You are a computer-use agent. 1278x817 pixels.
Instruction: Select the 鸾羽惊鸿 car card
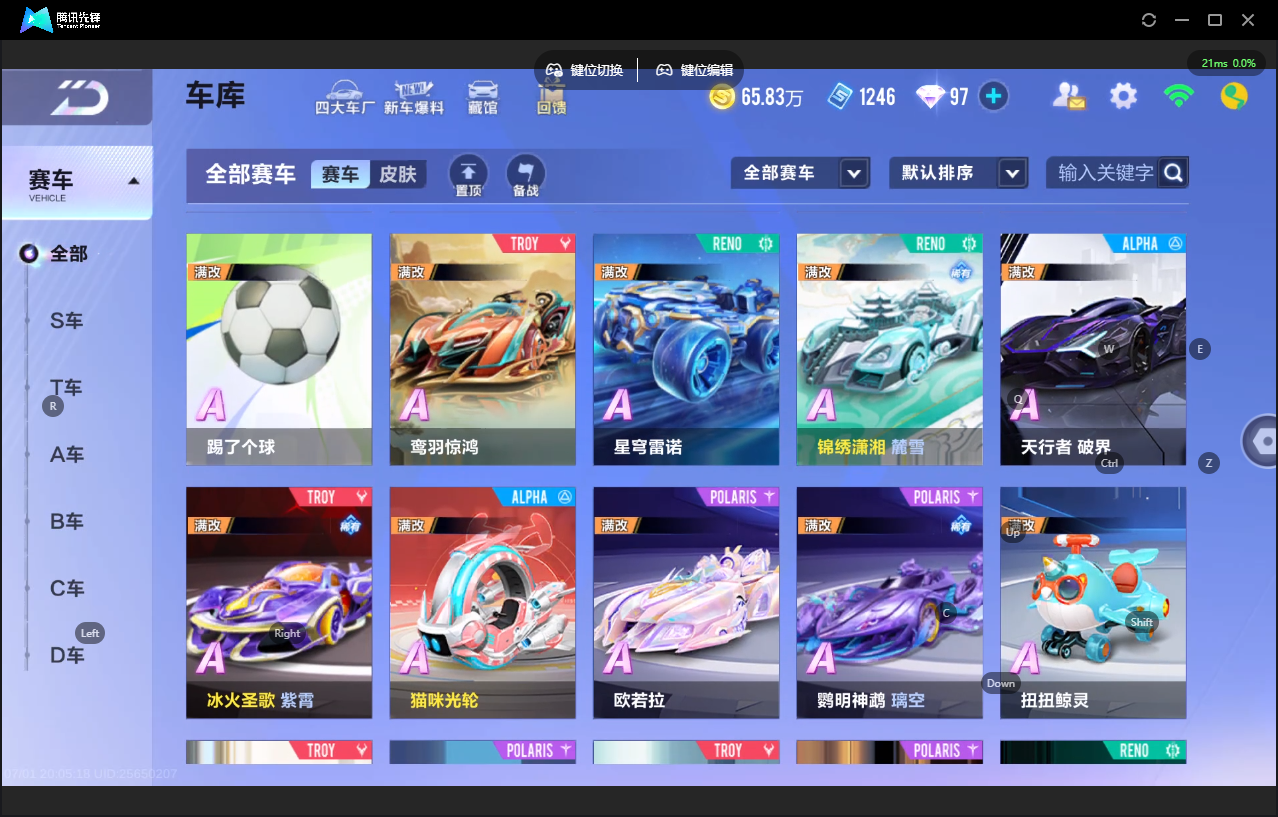click(482, 350)
